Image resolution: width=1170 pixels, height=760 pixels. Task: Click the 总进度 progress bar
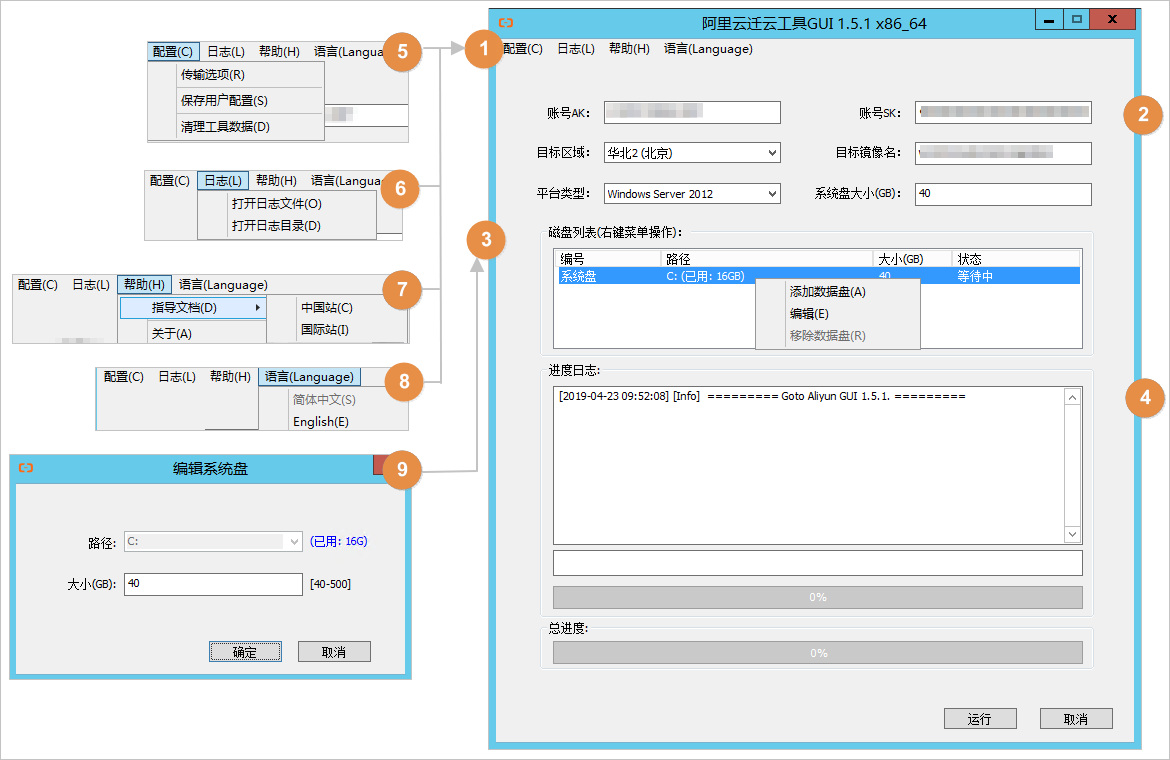point(818,653)
